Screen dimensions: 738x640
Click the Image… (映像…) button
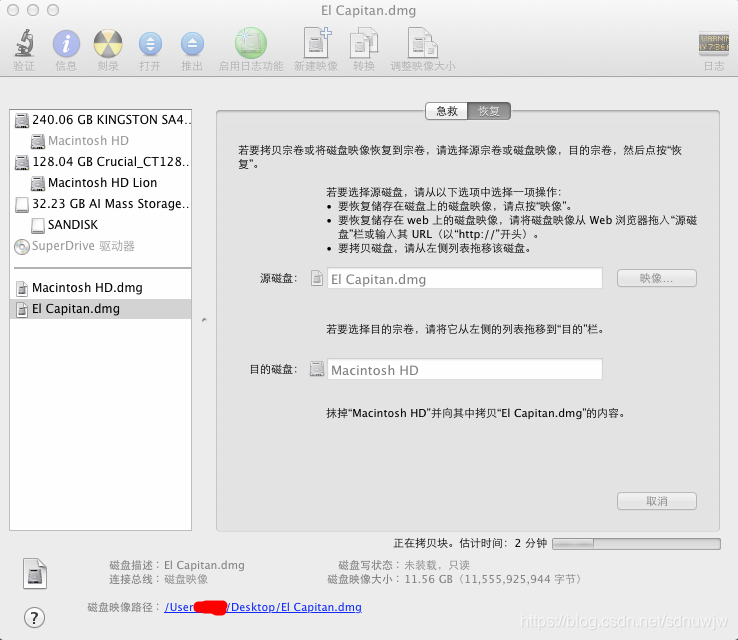pos(657,278)
